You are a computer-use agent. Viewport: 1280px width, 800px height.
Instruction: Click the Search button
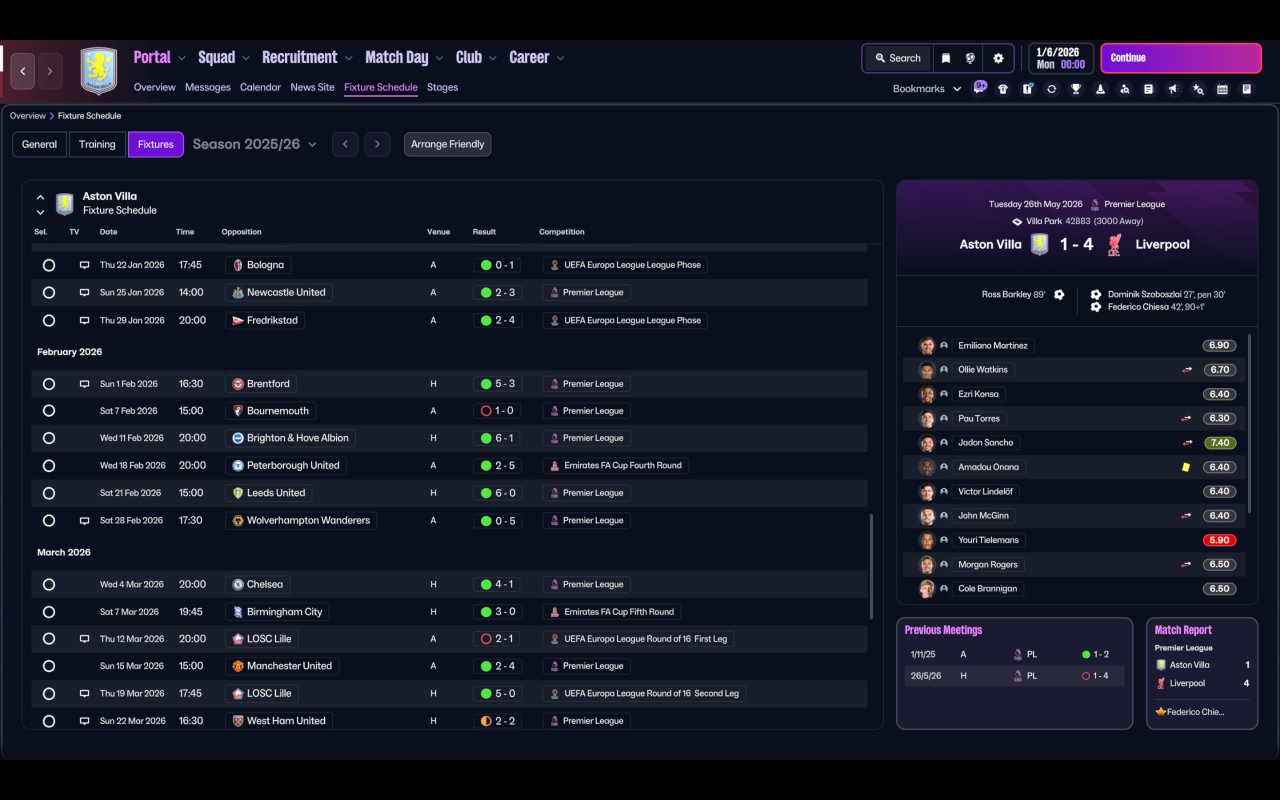pos(897,58)
